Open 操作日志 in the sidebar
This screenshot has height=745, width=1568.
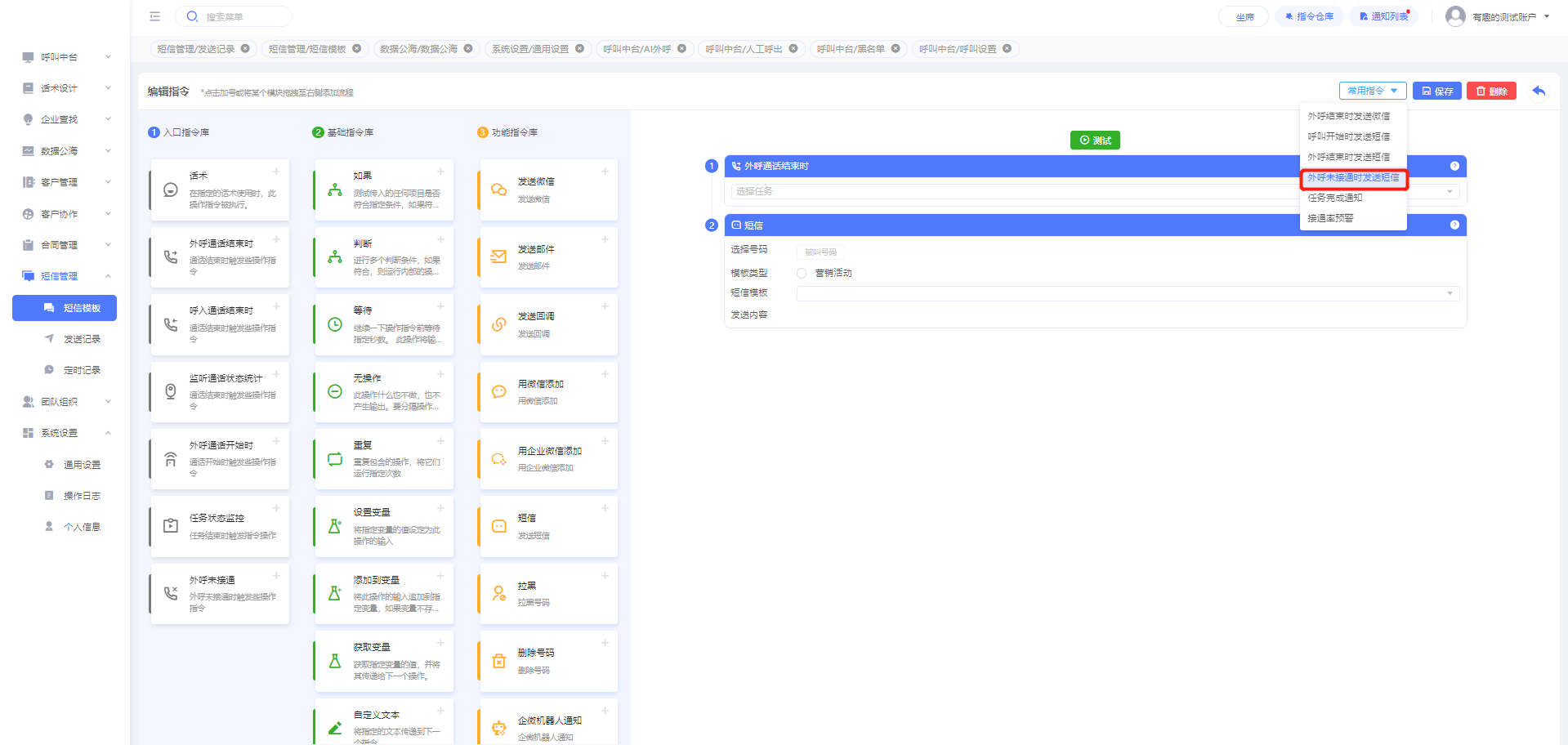tap(82, 496)
